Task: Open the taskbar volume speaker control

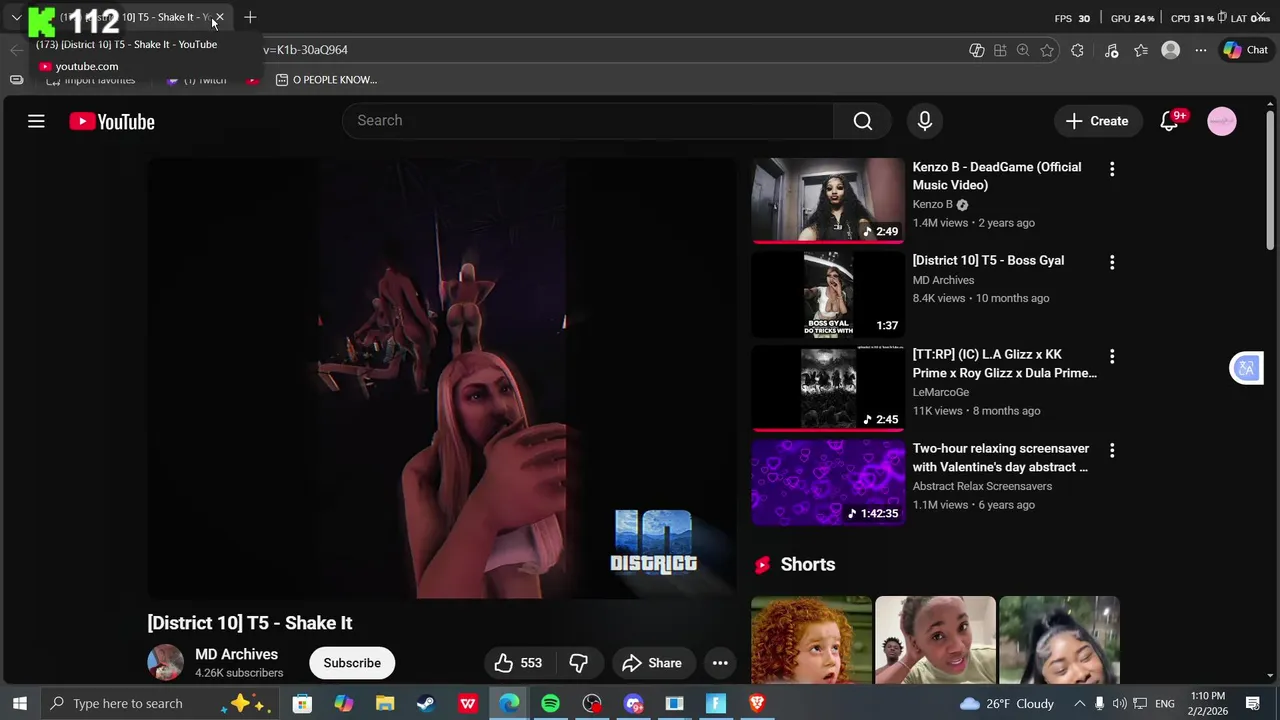Action: tap(1120, 704)
